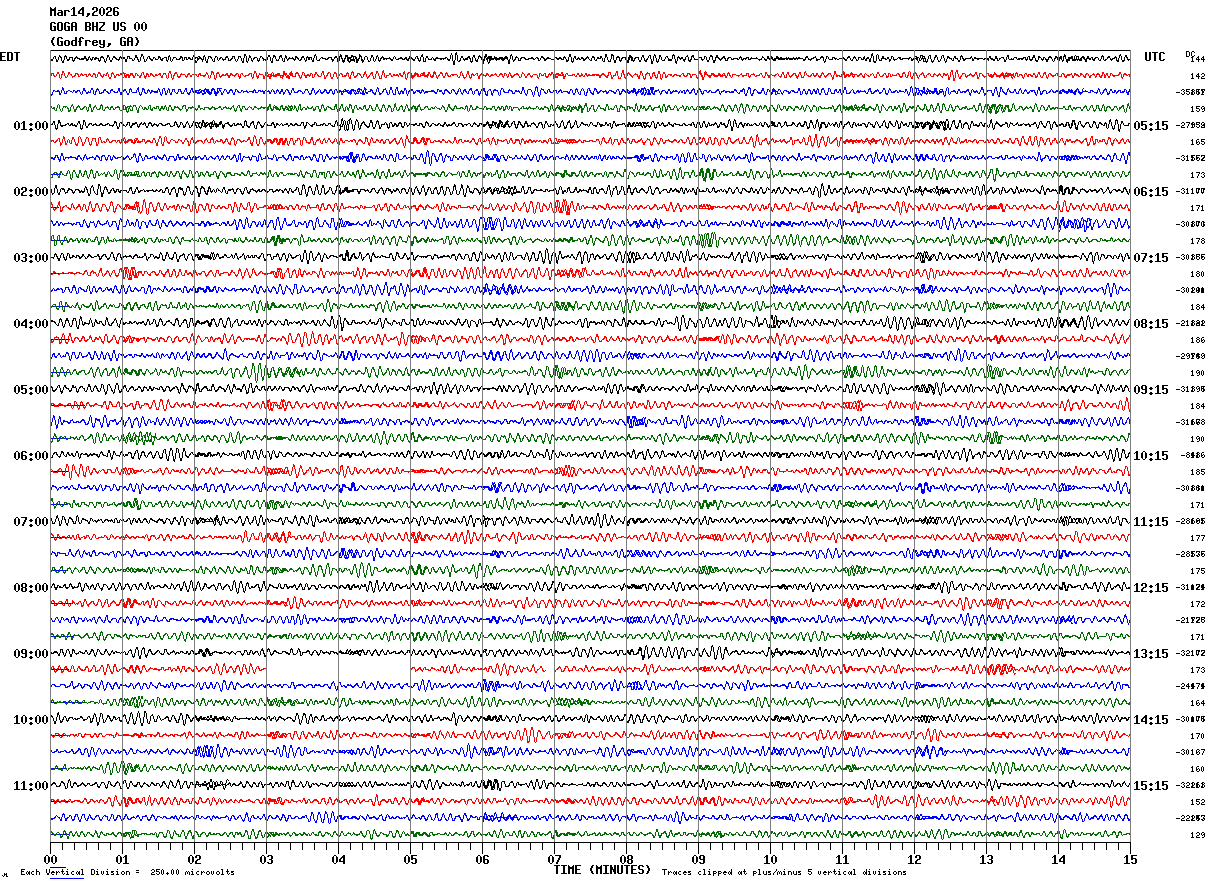Click the DC offset value 180

[x=1197, y=275]
